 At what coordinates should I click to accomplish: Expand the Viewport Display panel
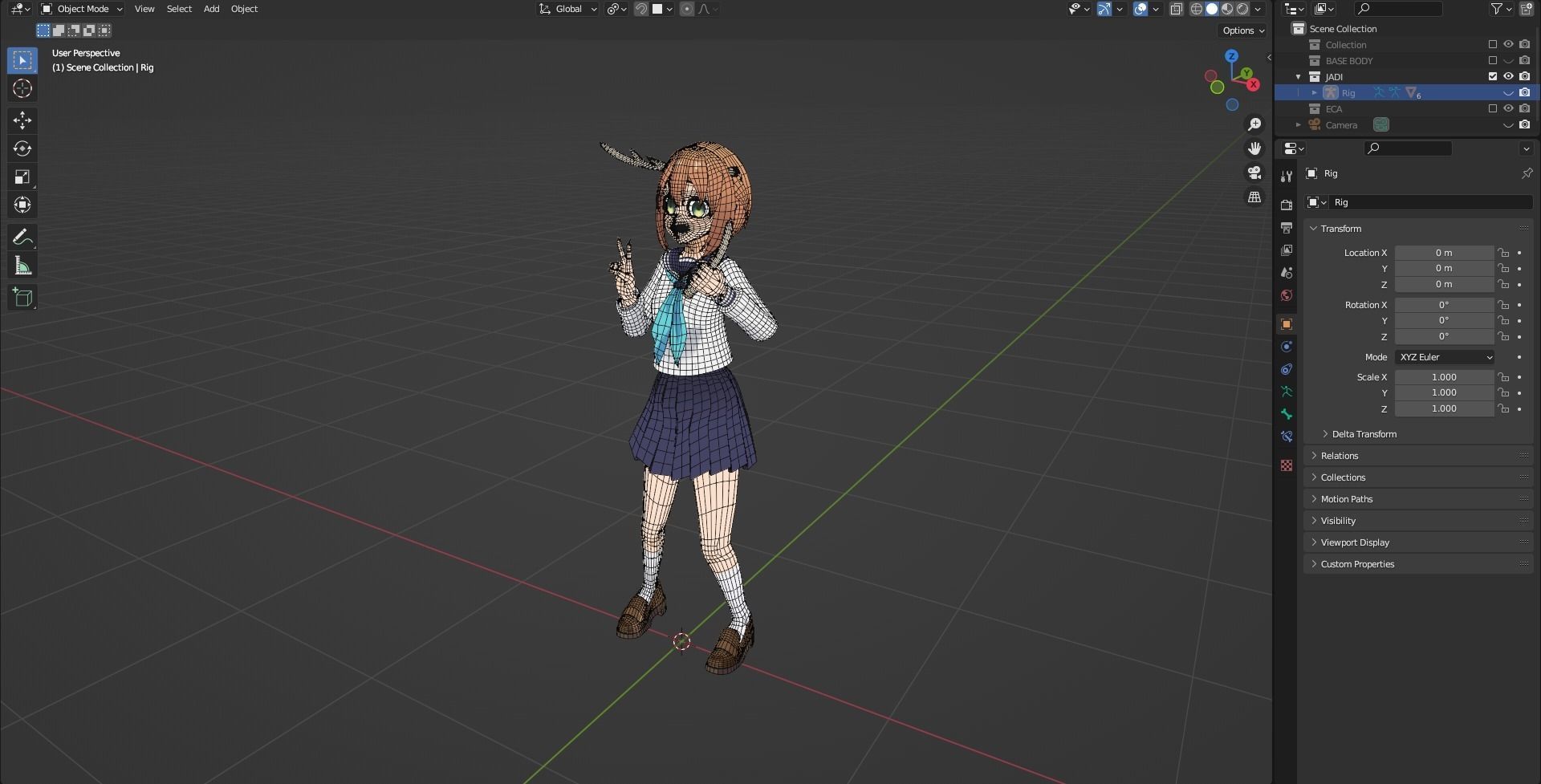tap(1419, 542)
